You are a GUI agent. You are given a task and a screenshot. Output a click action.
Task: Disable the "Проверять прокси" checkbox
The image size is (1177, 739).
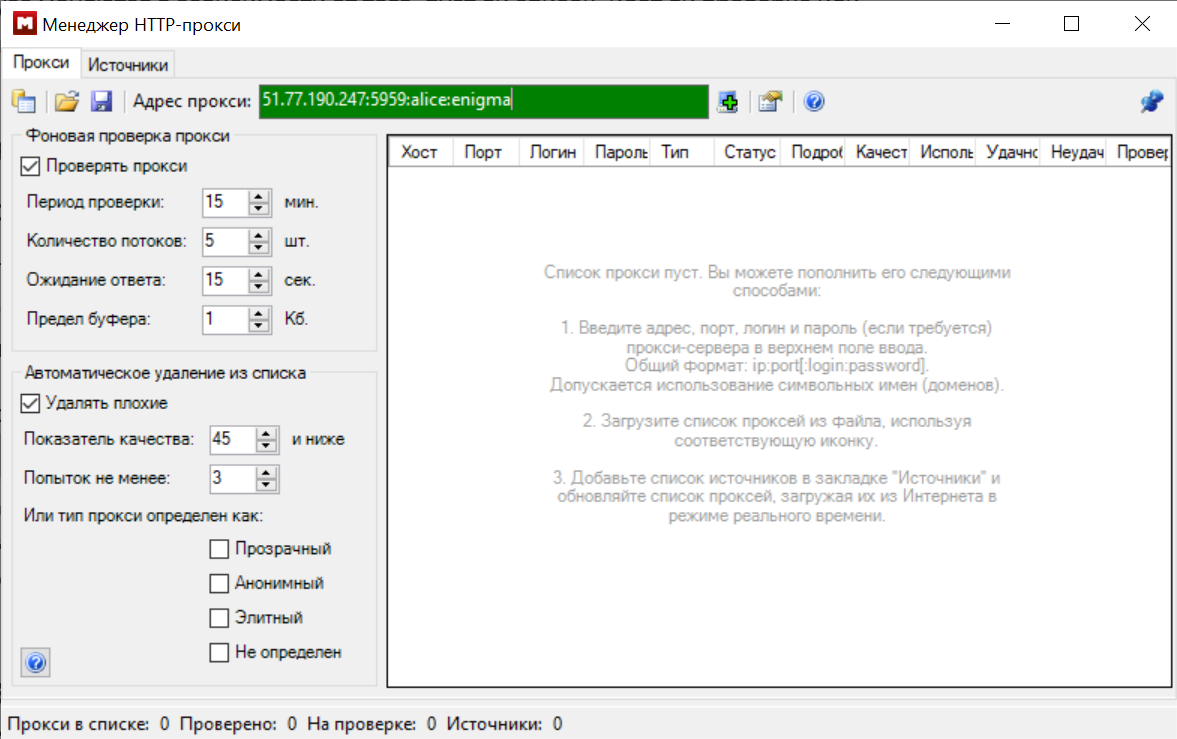[x=30, y=166]
